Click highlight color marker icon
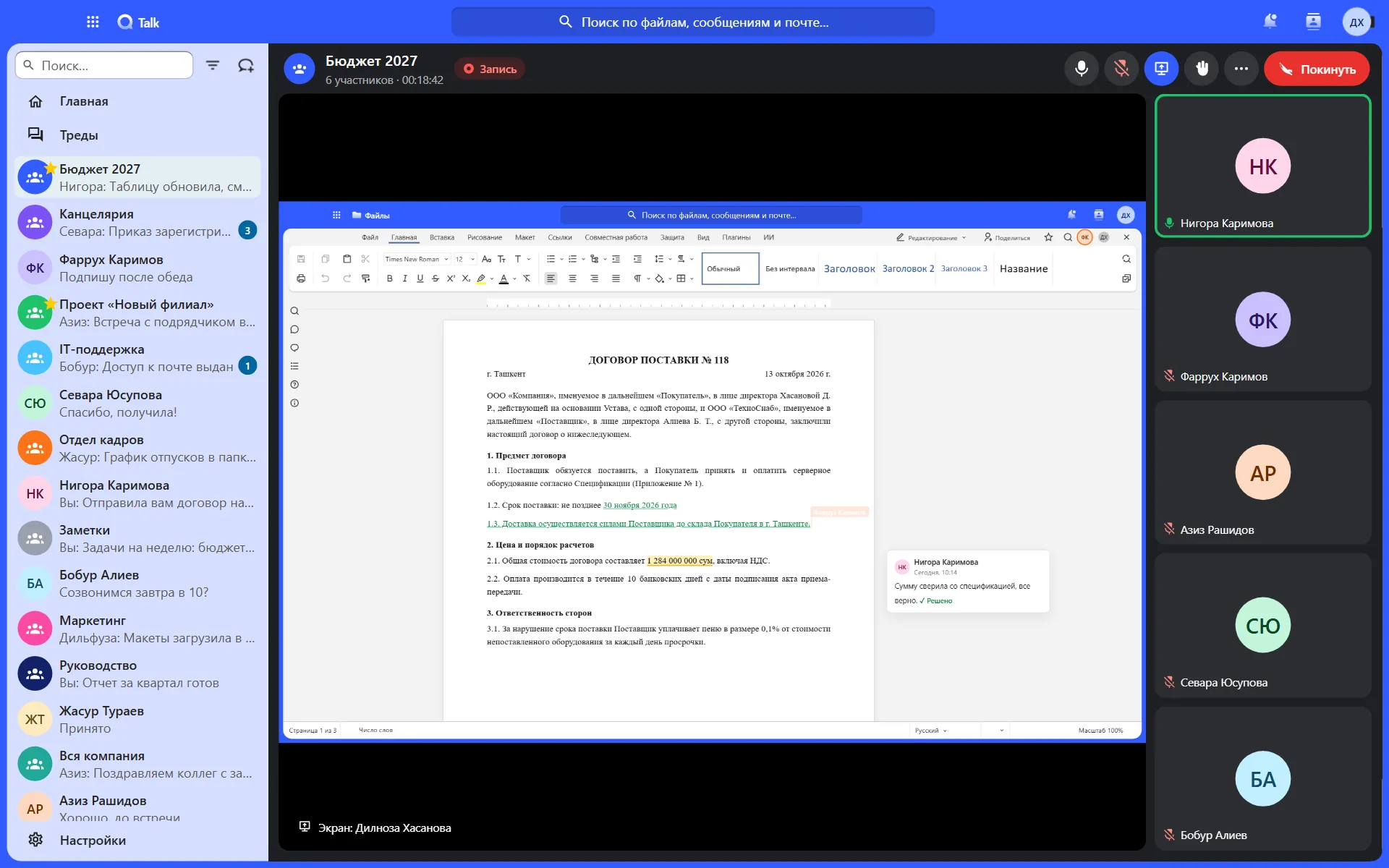Viewport: 1389px width, 868px height. click(481, 278)
